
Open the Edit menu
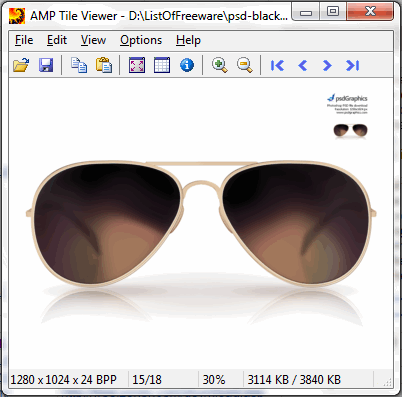click(x=57, y=40)
